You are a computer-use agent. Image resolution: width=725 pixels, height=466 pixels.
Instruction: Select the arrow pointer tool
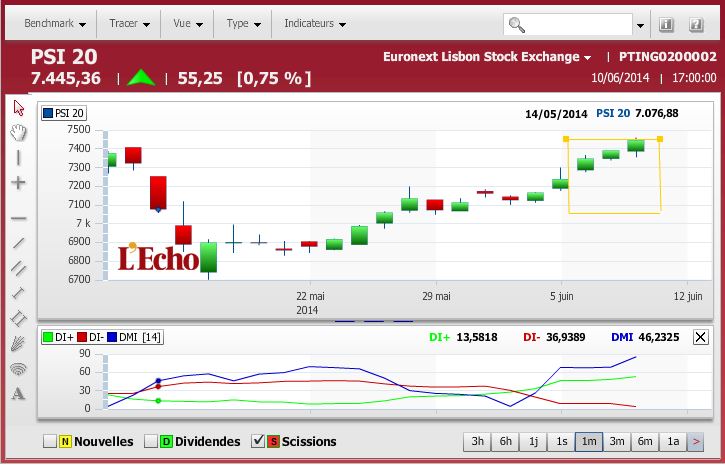[18, 108]
